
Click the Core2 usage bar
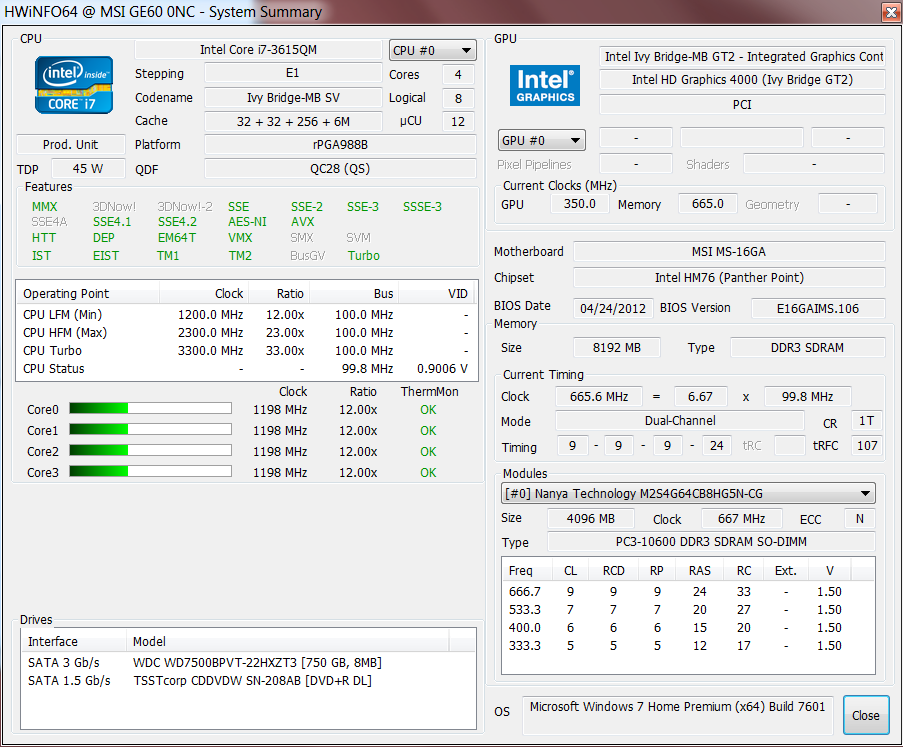pyautogui.click(x=150, y=450)
